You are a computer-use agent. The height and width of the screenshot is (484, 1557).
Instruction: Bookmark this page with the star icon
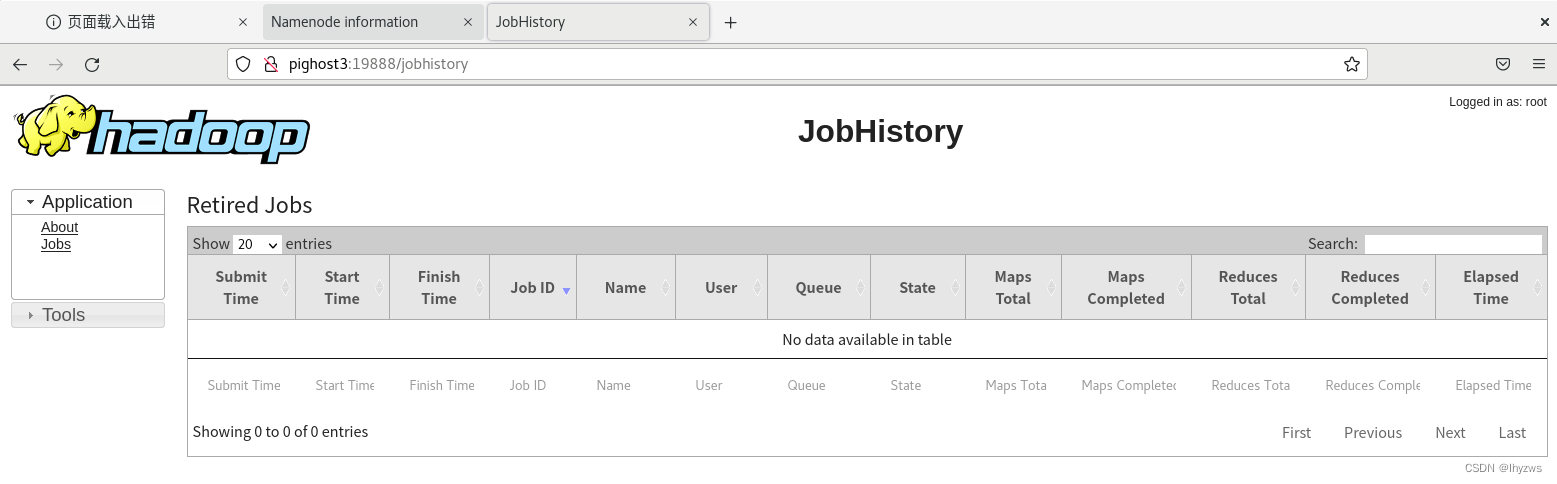tap(1351, 64)
